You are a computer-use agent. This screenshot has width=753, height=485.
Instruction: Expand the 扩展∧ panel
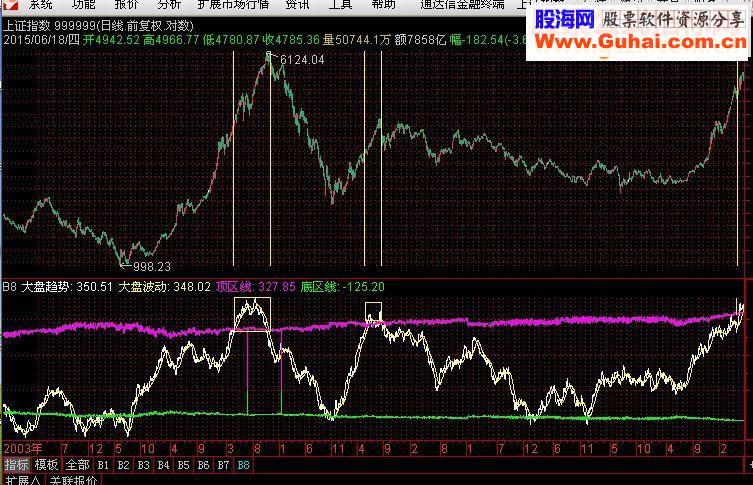(23, 480)
